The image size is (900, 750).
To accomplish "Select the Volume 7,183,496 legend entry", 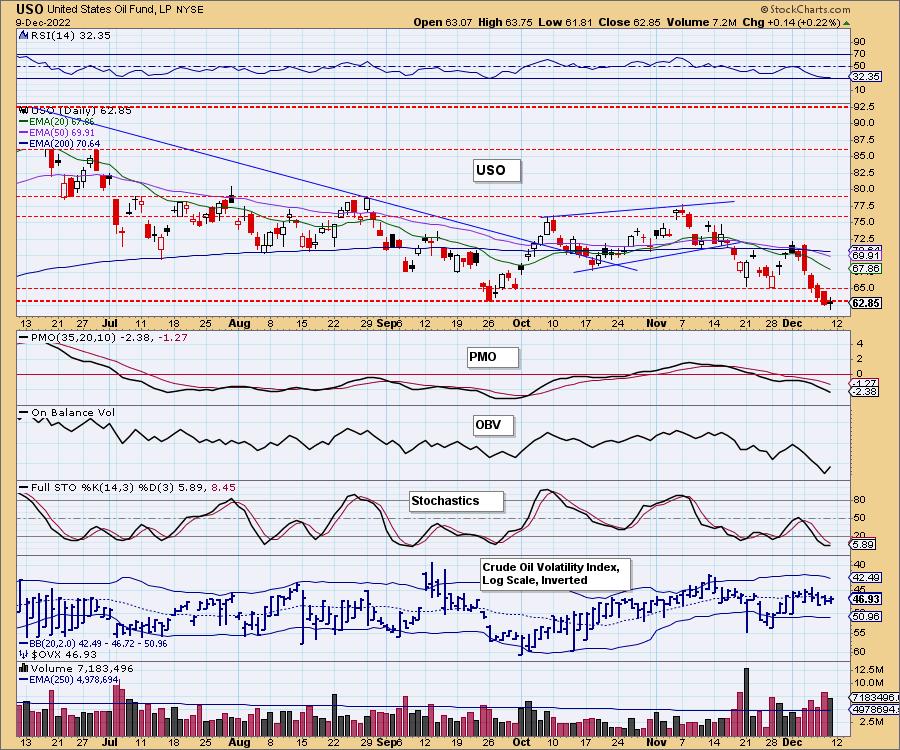I will (x=82, y=669).
